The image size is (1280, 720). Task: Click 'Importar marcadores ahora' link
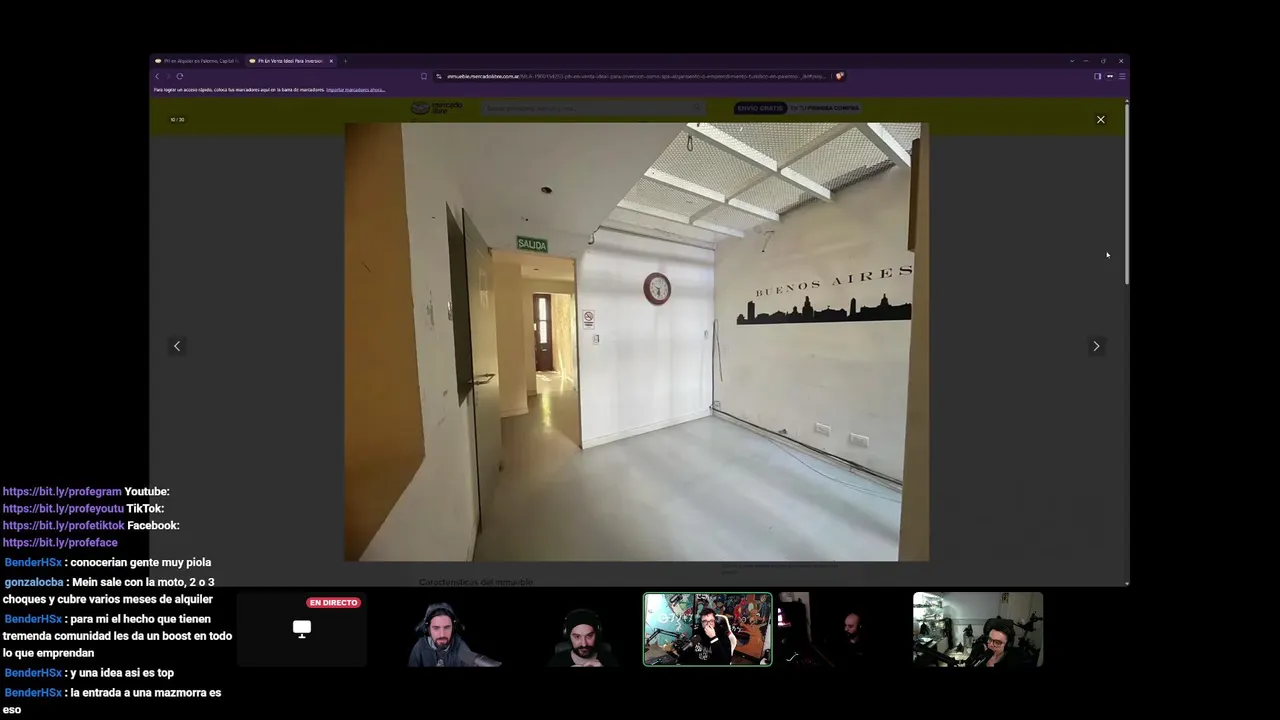[x=355, y=90]
